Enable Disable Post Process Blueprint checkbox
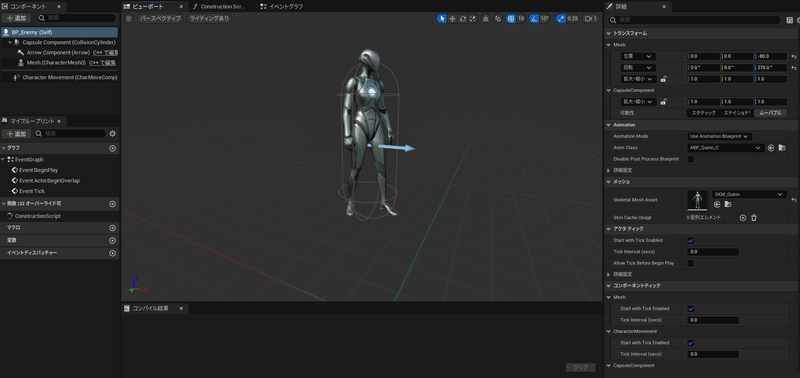The height and width of the screenshot is (378, 800). click(691, 159)
